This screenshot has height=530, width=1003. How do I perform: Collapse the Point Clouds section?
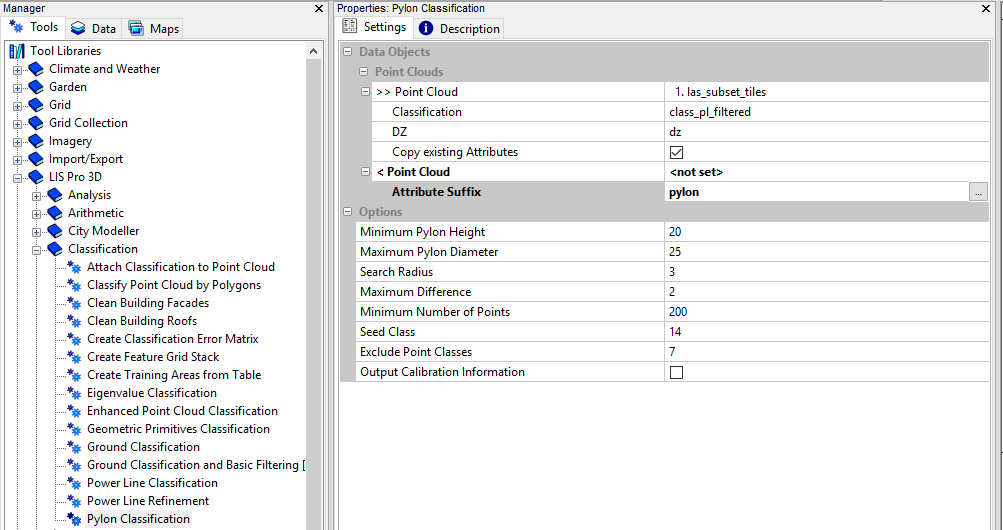(363, 72)
